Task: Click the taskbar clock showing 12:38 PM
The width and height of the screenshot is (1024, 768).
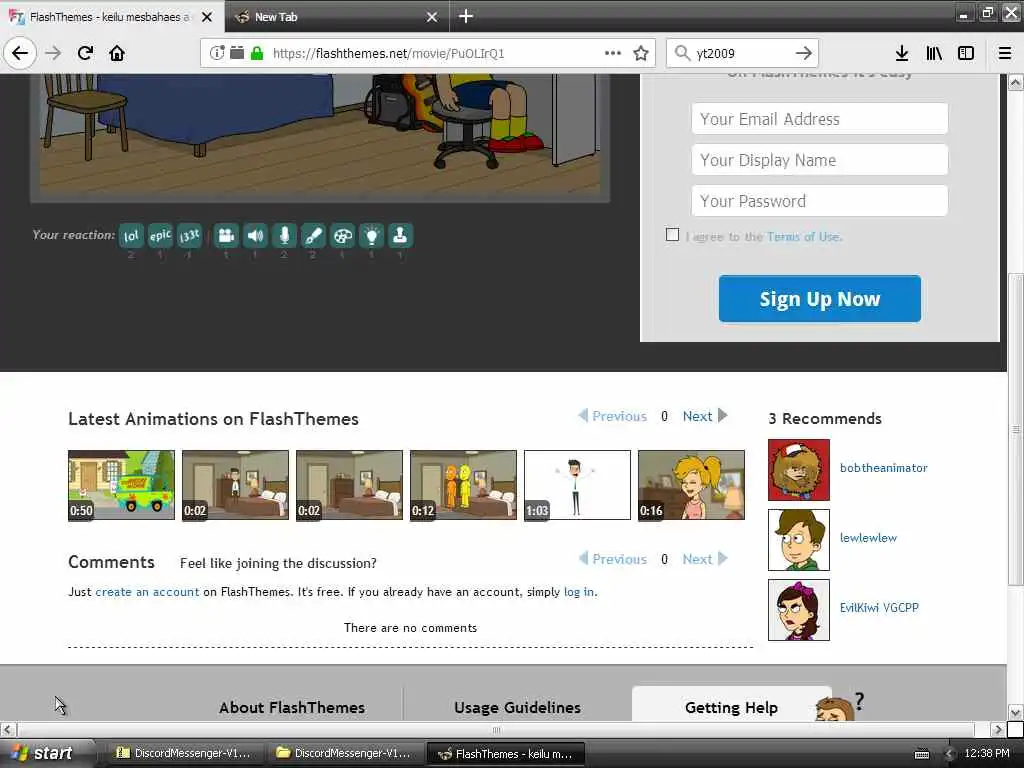Action: click(987, 753)
